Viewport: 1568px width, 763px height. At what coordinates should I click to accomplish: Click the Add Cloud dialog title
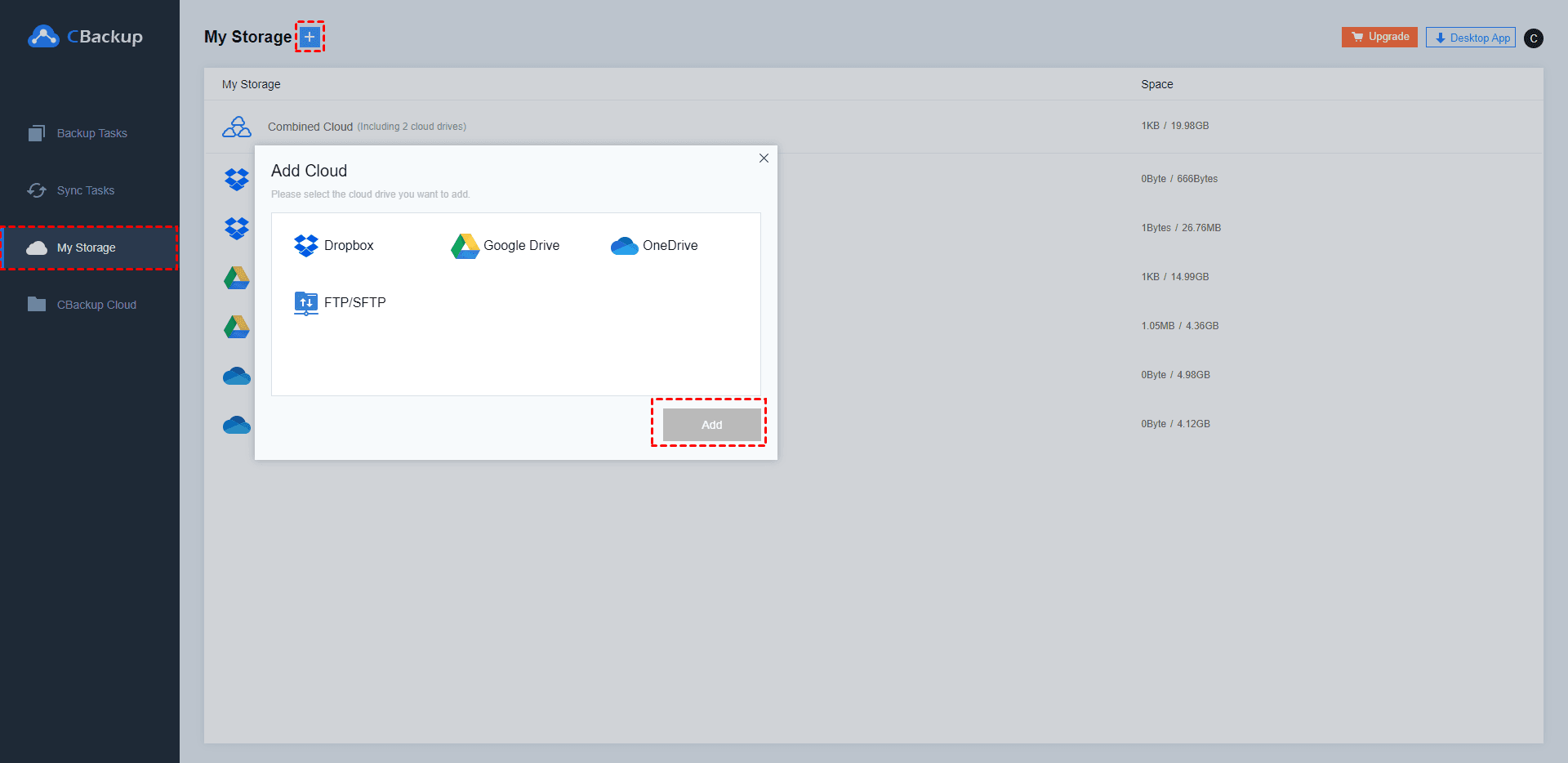point(309,171)
